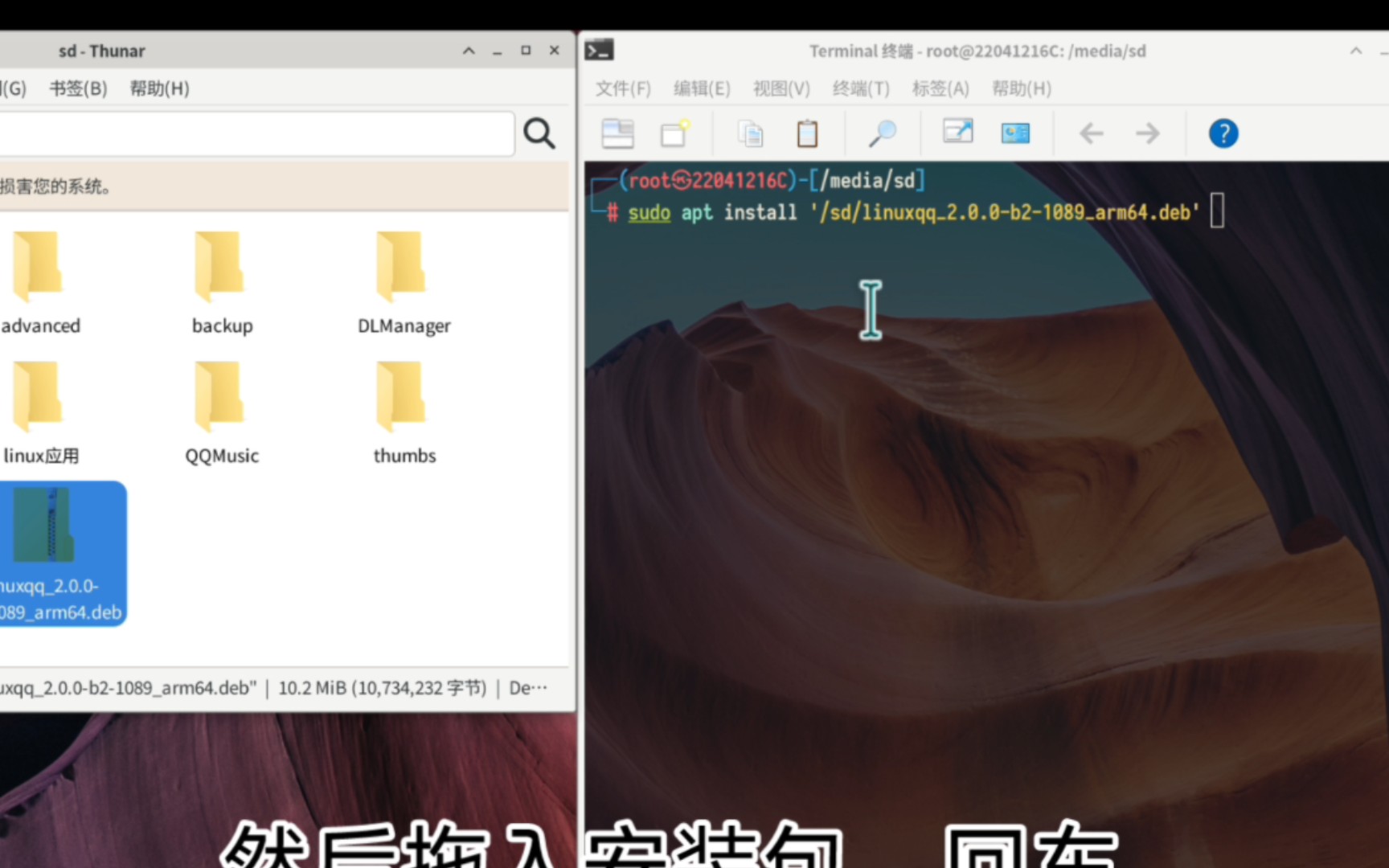Select the linuxqq arm64.deb package file
Screen dimensions: 1389x868
[61, 554]
